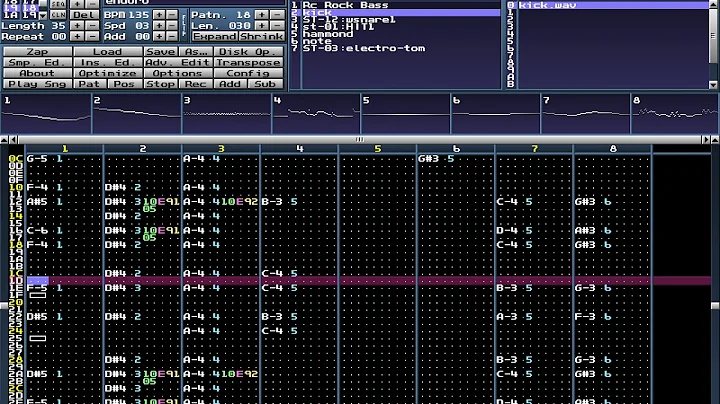Increase song Length with plus button
Screen dimensions: 720x404
[77, 26]
